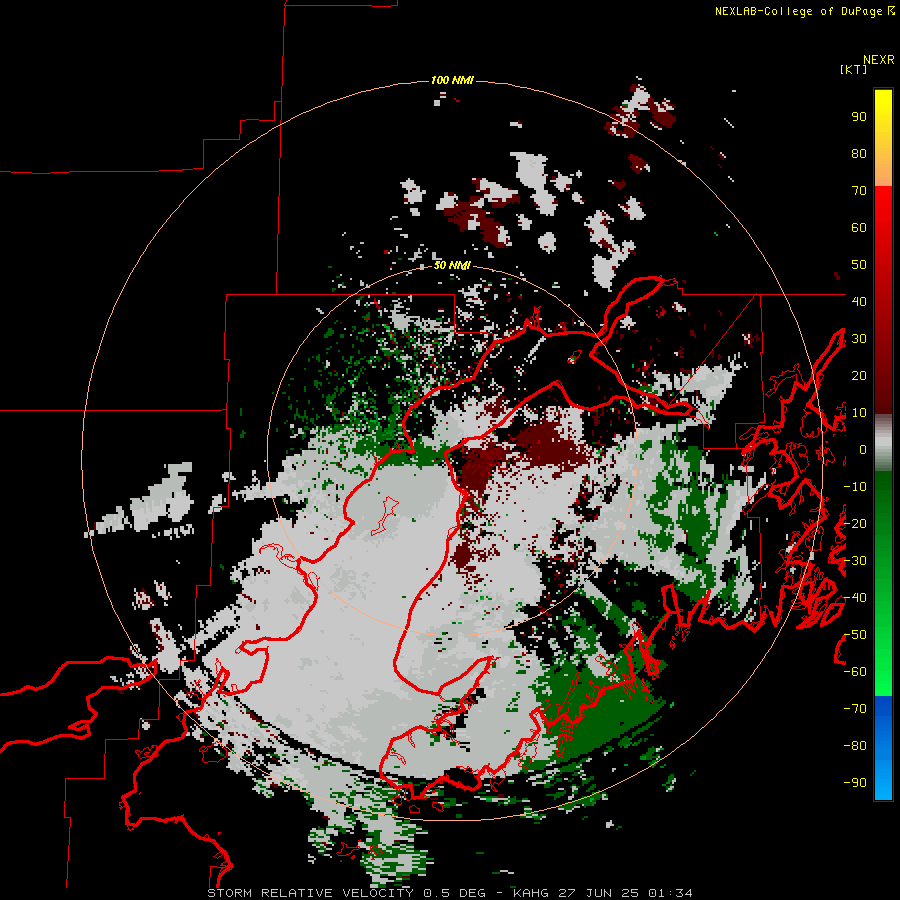
Task: Click the -50 value on the velocity scale
Action: (855, 634)
